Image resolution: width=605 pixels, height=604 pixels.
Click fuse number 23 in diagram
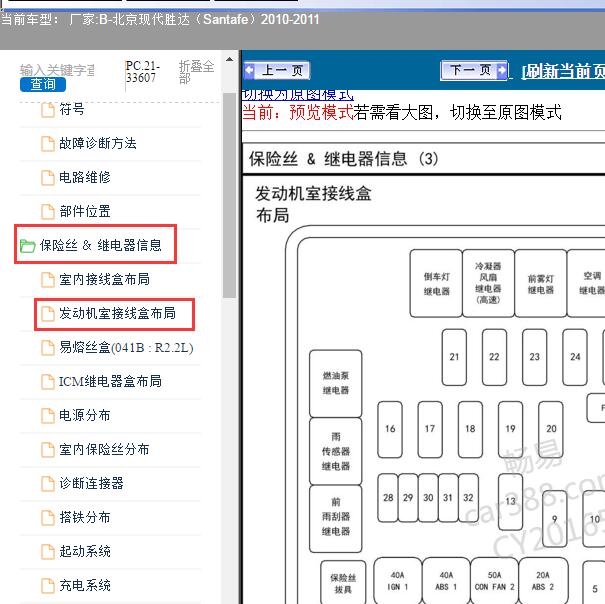coord(534,357)
